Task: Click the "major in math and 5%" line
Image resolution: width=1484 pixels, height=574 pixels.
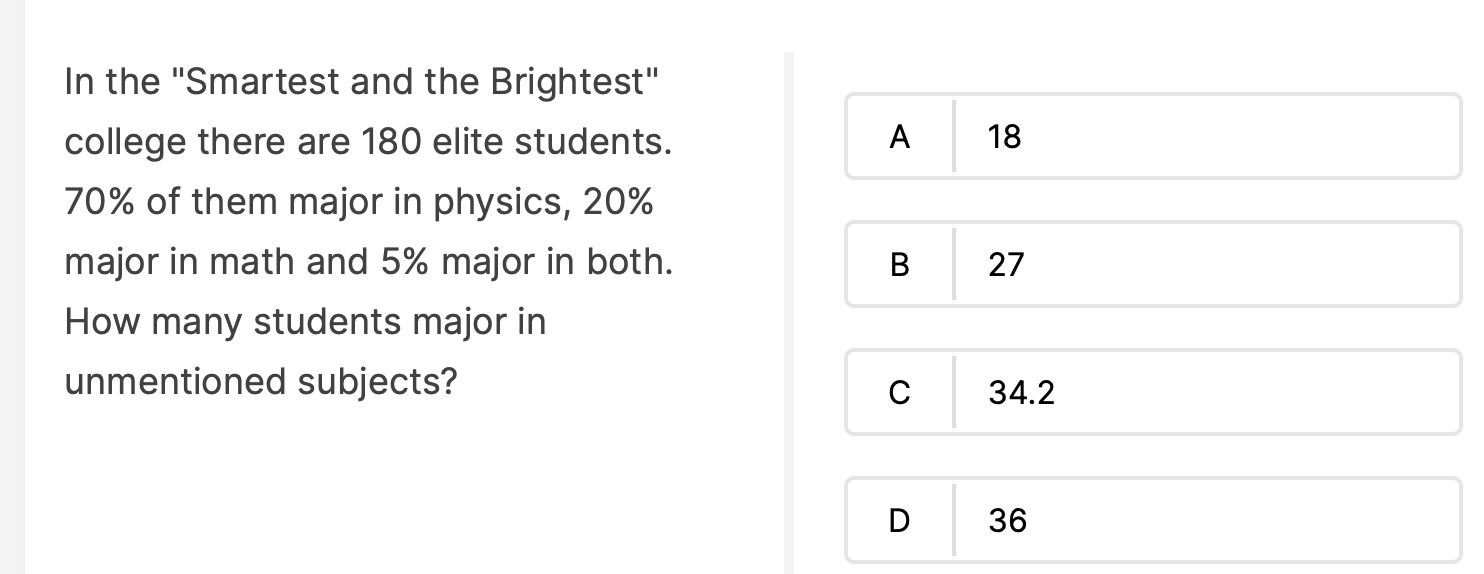Action: [369, 262]
